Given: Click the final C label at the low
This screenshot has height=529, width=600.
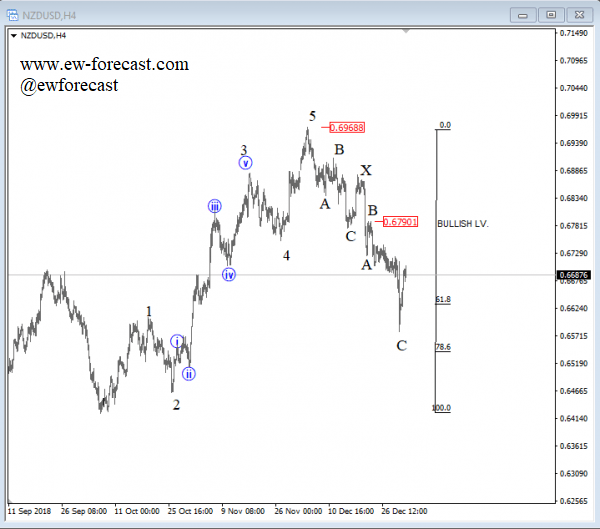Looking at the screenshot, I should point(402,346).
